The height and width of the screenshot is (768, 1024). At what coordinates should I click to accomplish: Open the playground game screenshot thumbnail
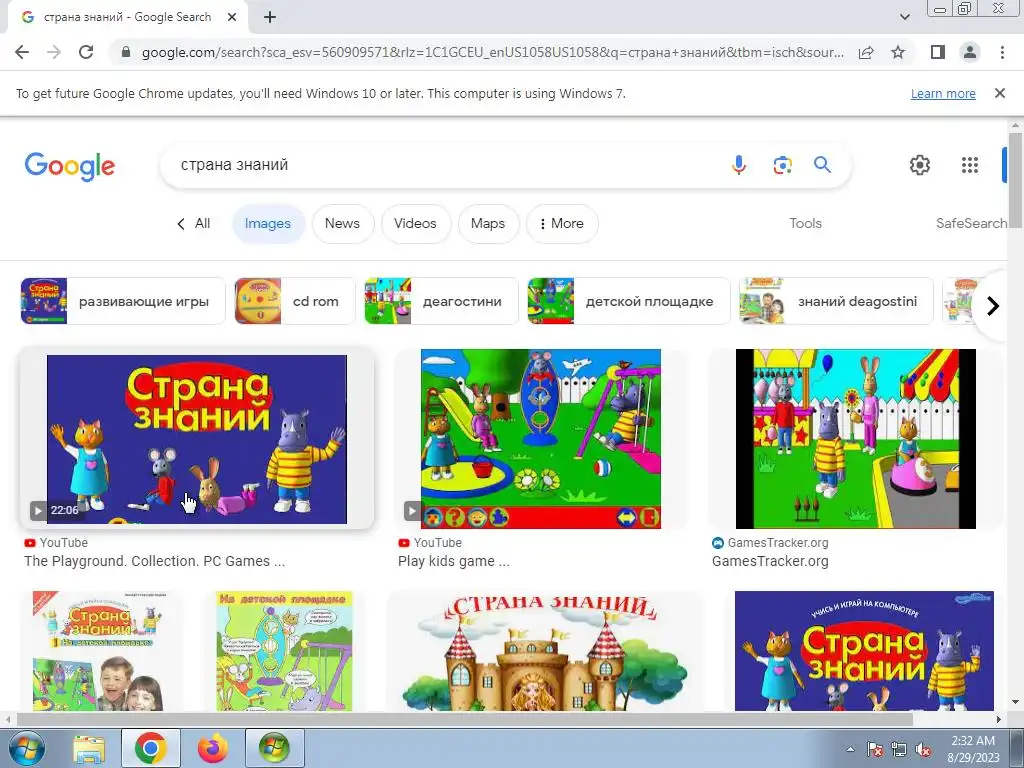tap(541, 439)
